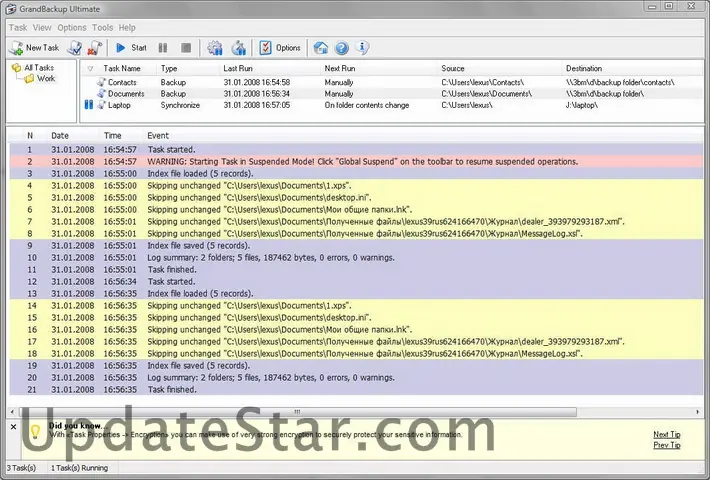This screenshot has width=710, height=480.
Task: Click the gear global suspend icon
Action: coord(215,48)
